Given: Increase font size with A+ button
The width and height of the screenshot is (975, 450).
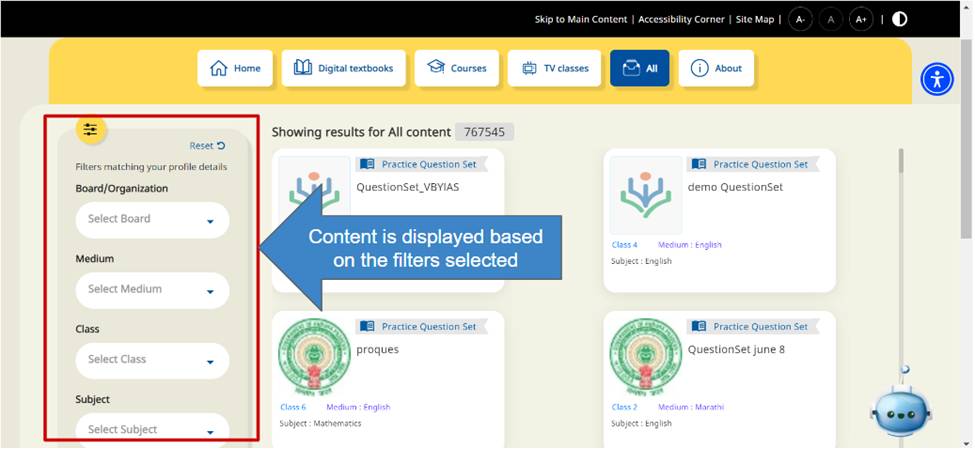Looking at the screenshot, I should 861,19.
